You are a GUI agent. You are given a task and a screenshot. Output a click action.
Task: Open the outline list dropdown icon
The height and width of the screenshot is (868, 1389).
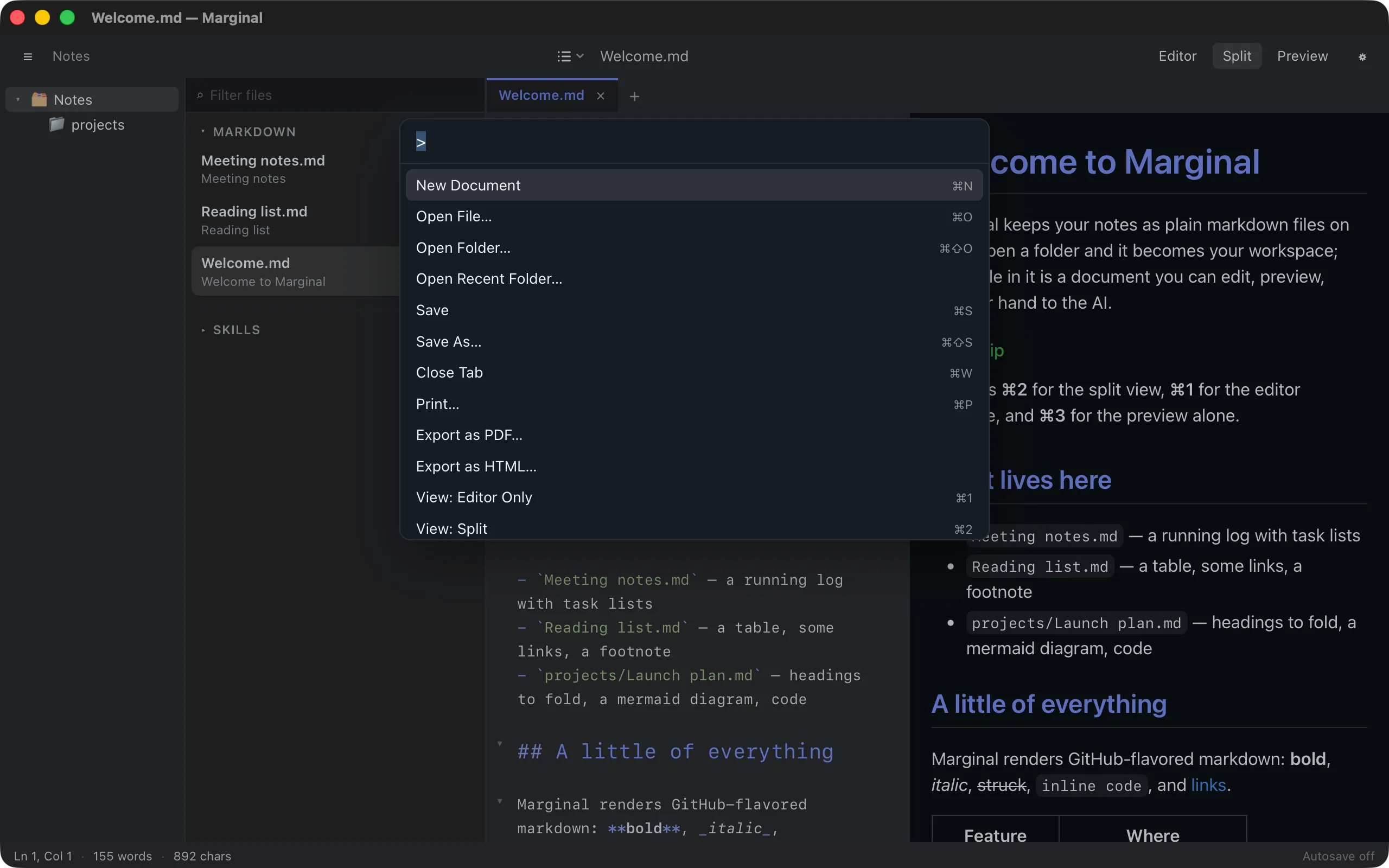[570, 56]
